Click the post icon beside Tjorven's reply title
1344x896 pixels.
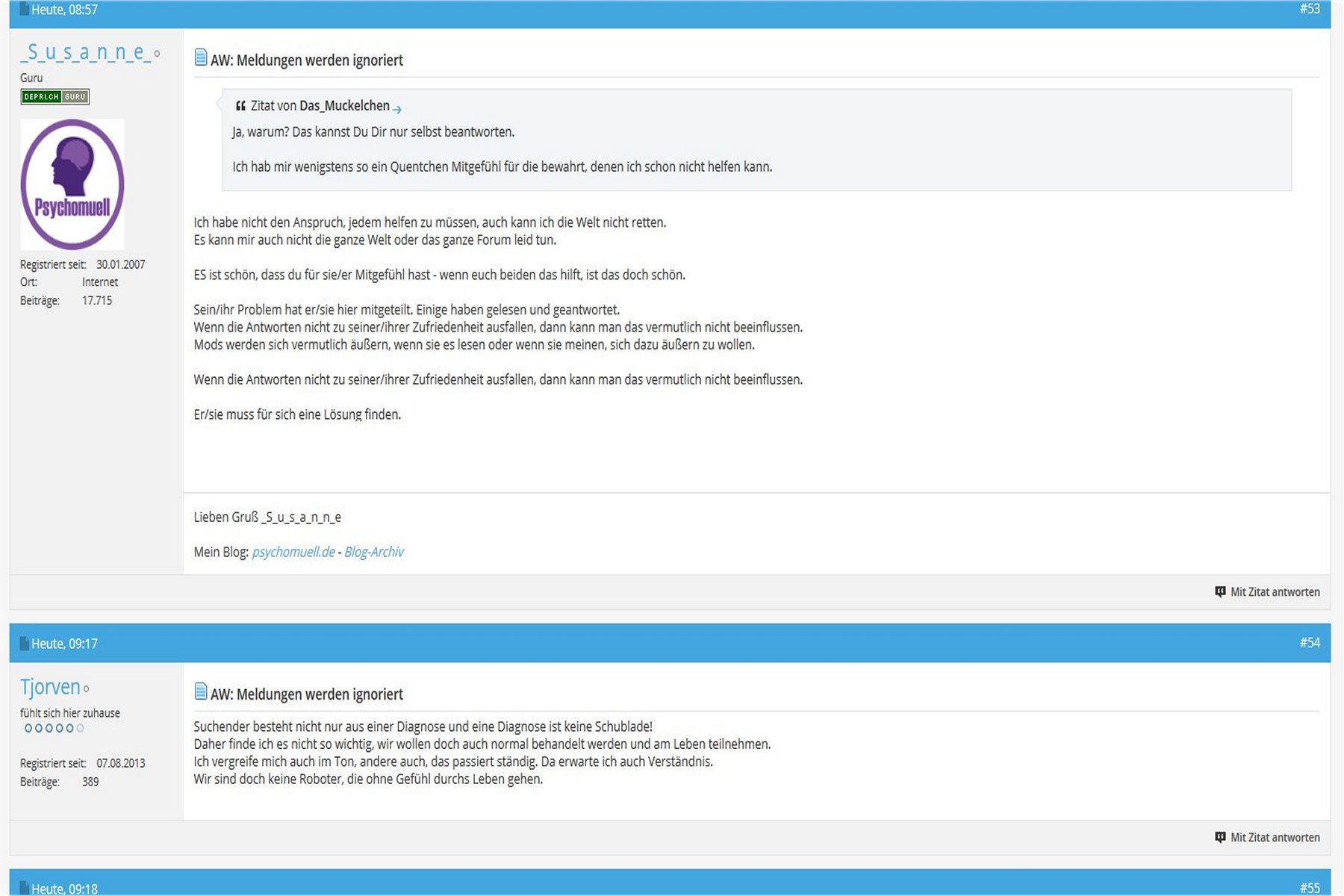pyautogui.click(x=200, y=691)
